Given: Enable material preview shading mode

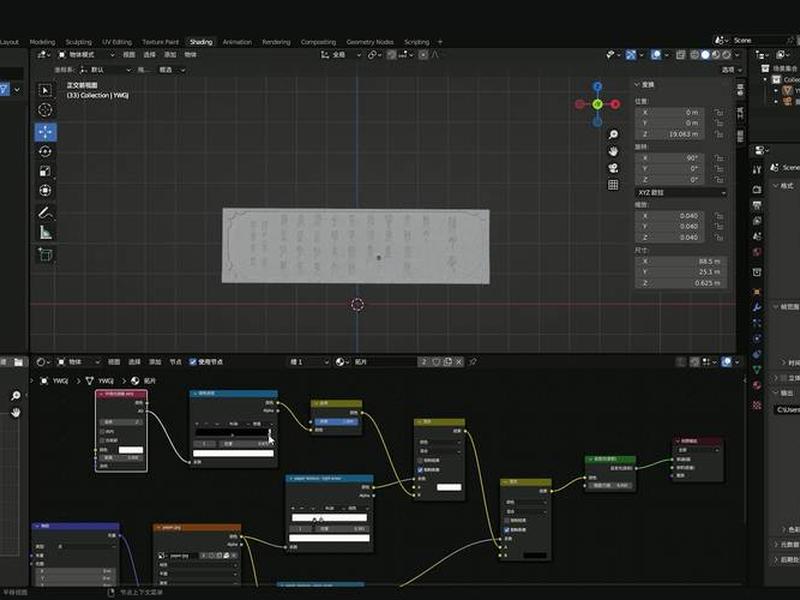Looking at the screenshot, I should pyautogui.click(x=716, y=55).
